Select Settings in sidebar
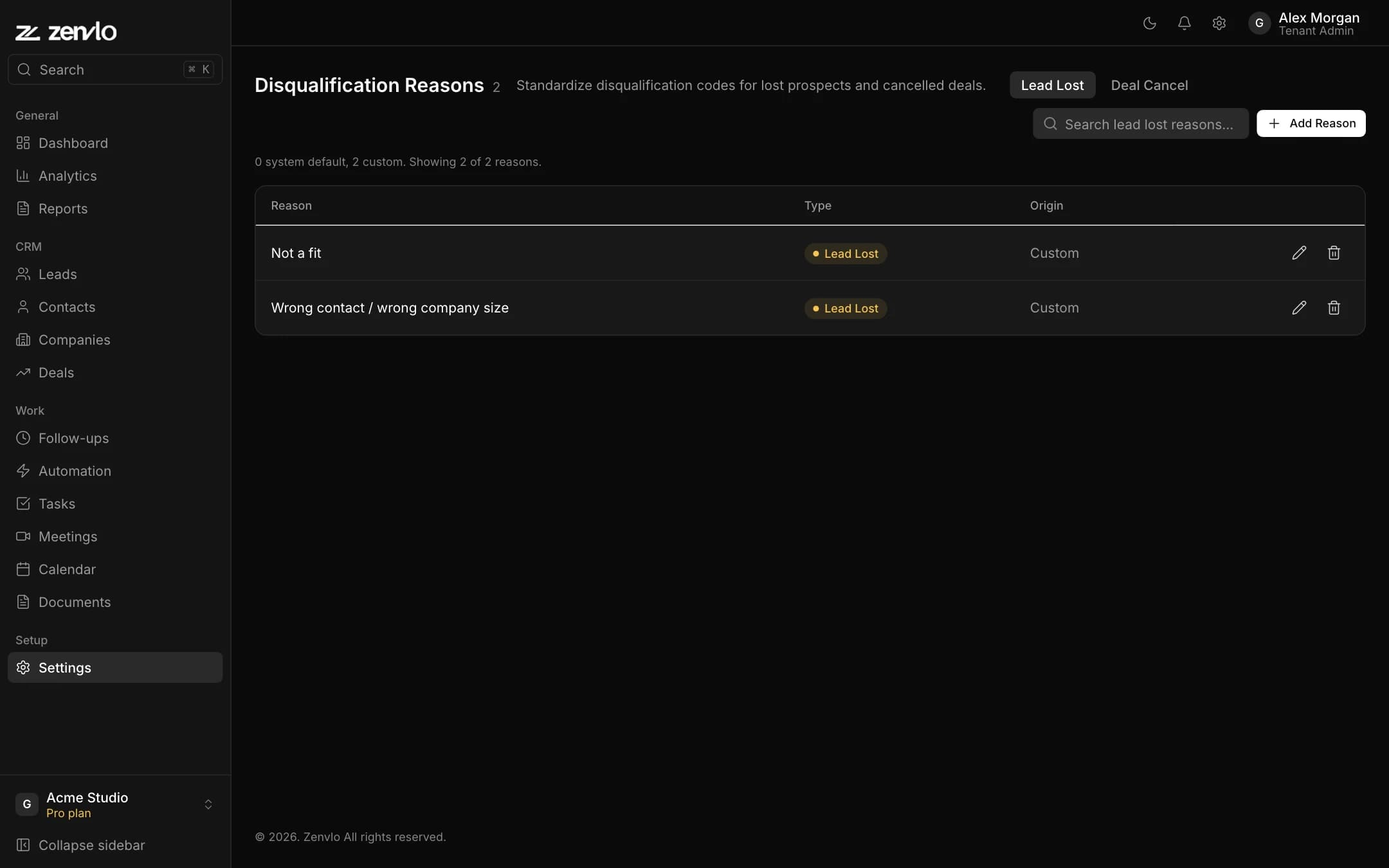The height and width of the screenshot is (868, 1389). (115, 667)
